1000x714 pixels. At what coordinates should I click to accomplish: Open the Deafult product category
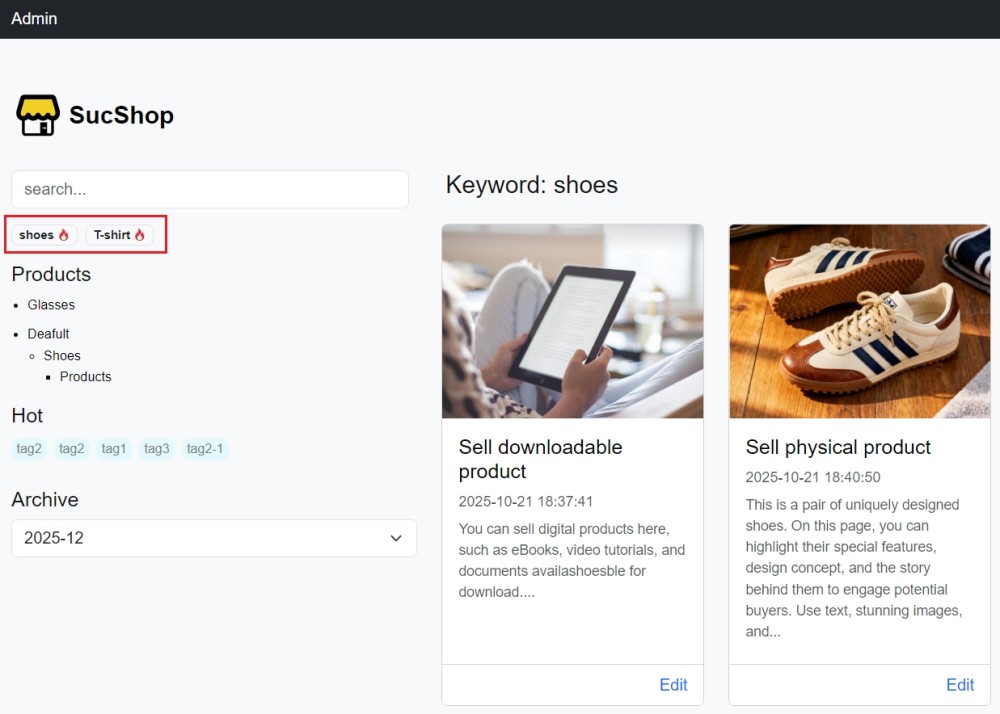click(48, 334)
